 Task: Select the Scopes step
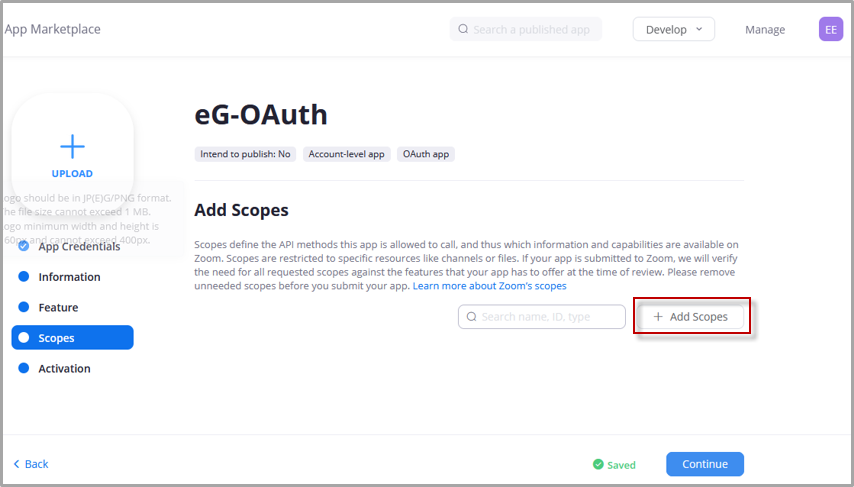pyautogui.click(x=72, y=338)
